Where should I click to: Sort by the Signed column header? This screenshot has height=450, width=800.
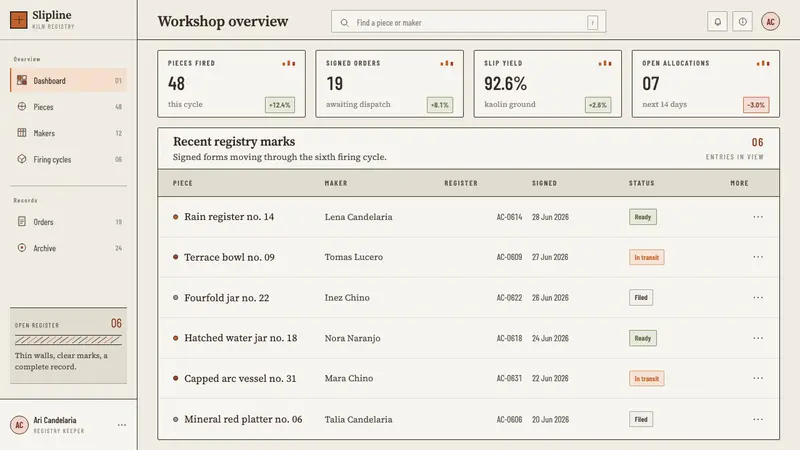click(544, 183)
